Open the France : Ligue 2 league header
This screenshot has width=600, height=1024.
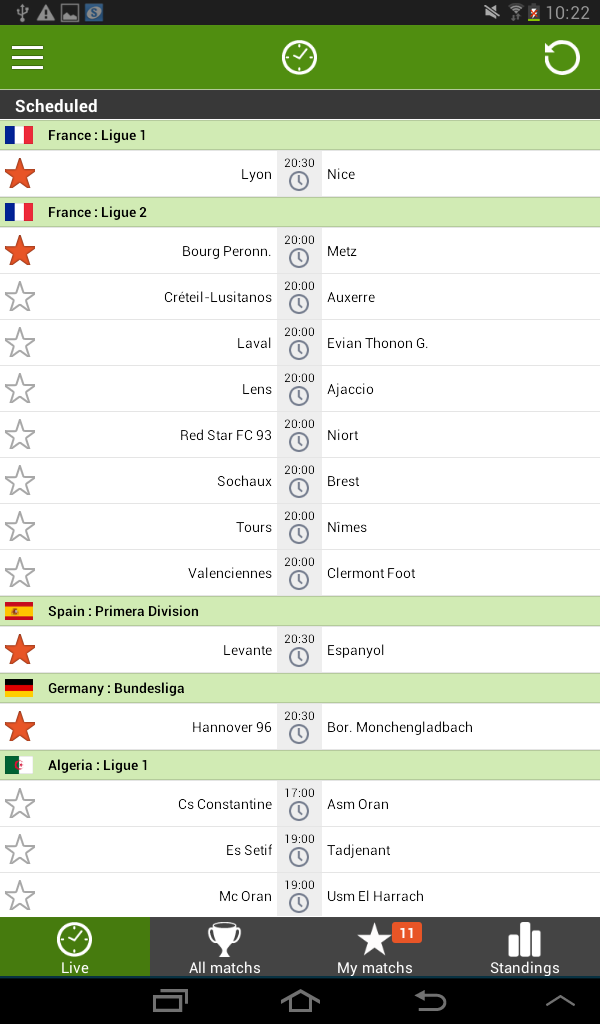(300, 212)
